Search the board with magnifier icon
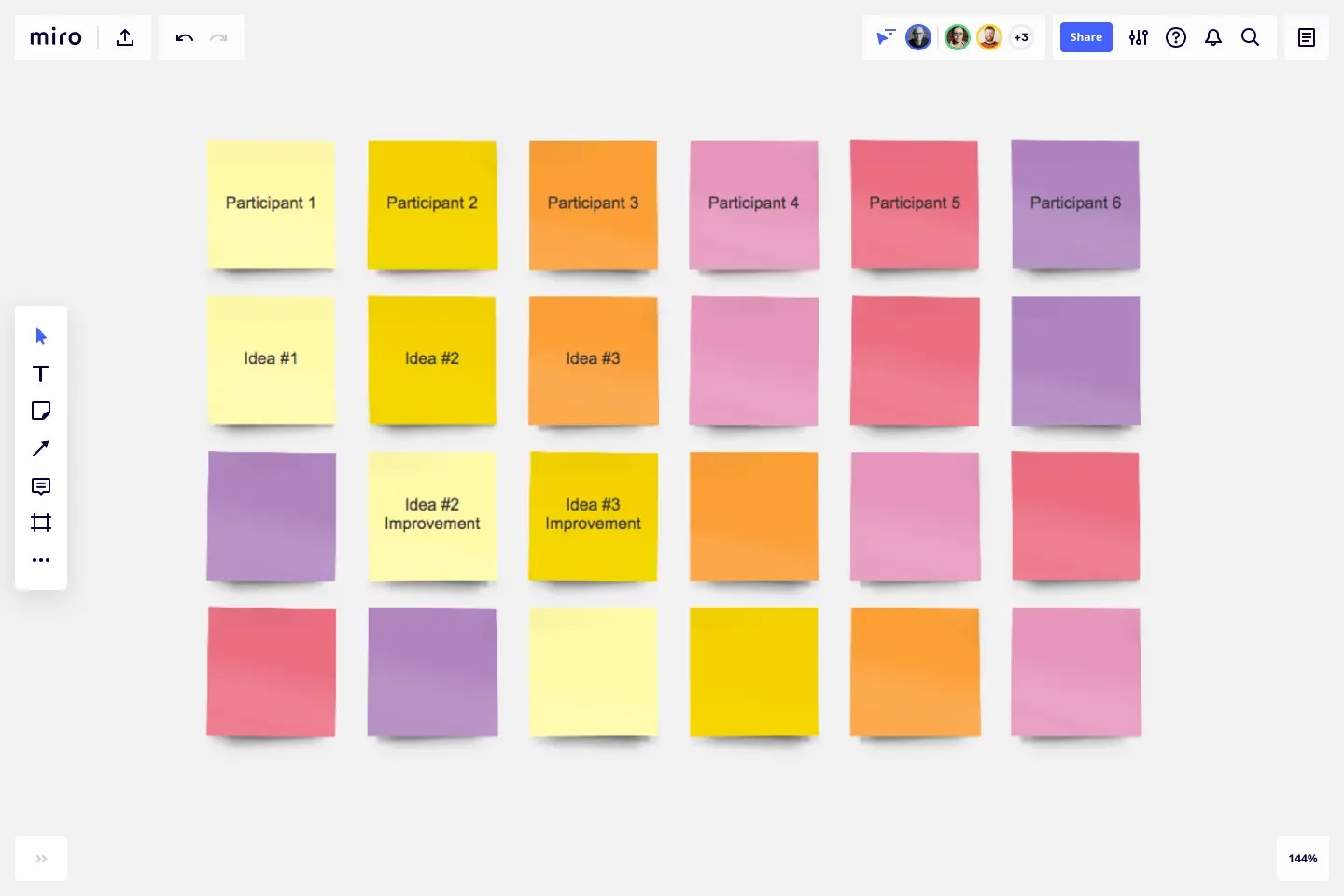 pyautogui.click(x=1251, y=37)
